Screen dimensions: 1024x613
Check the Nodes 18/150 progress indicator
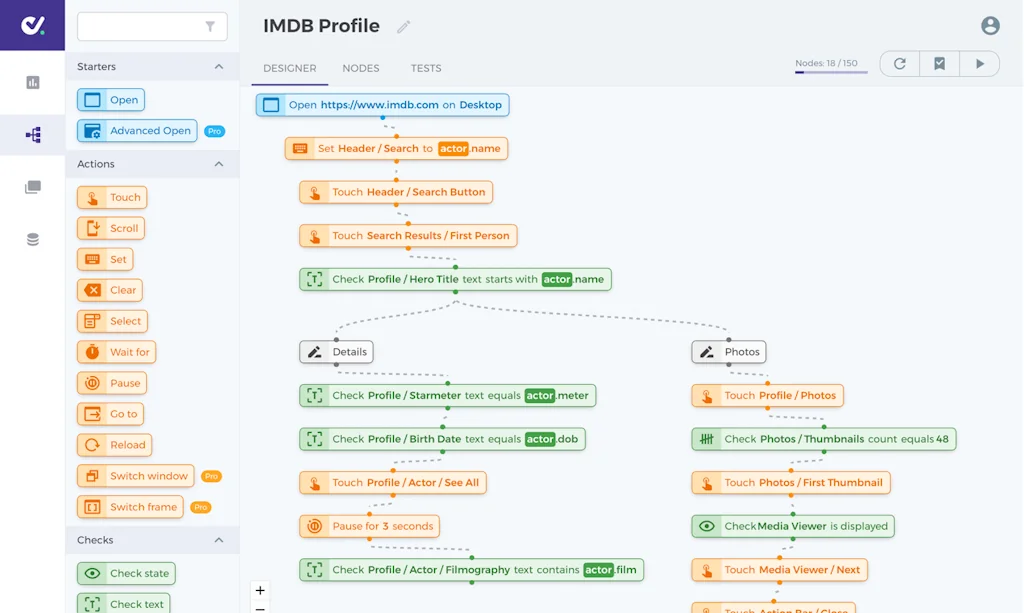point(829,61)
